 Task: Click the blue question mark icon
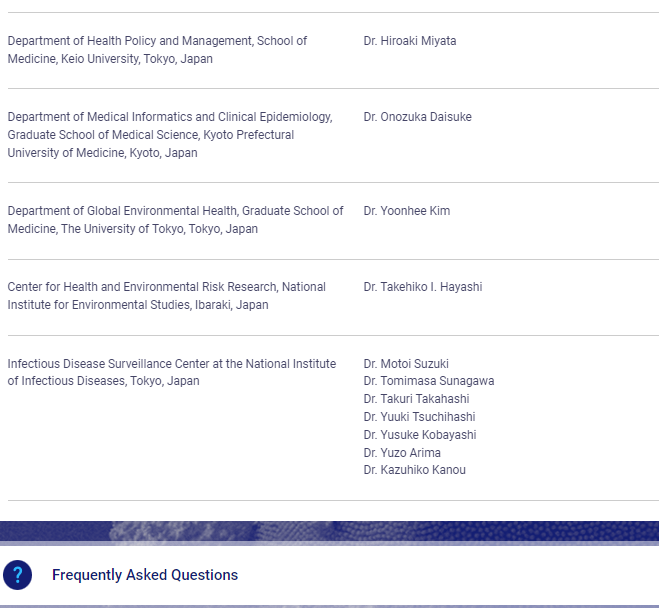(18, 575)
